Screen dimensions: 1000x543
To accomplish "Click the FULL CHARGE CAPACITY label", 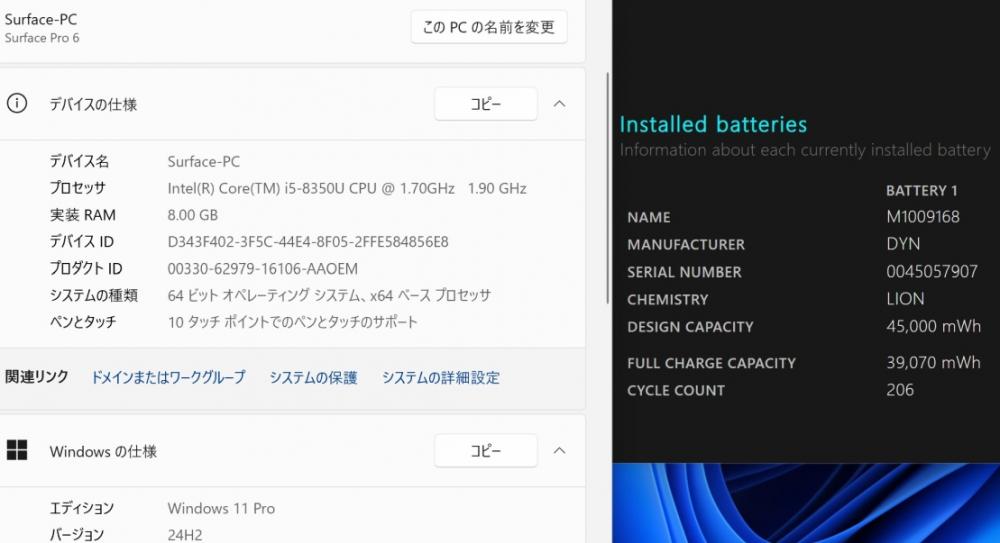I will pos(711,363).
